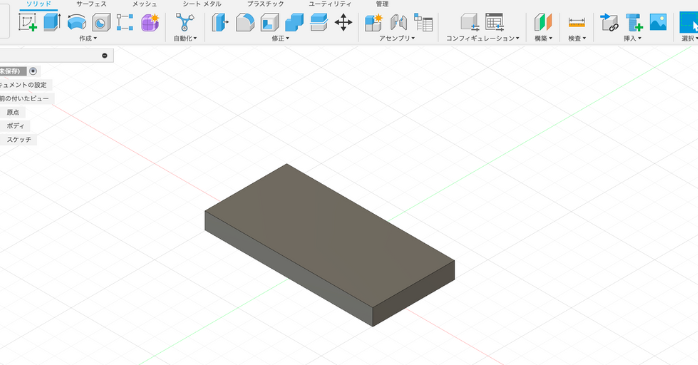Open the コンフィギュレーション dropdown menu

(x=483, y=39)
